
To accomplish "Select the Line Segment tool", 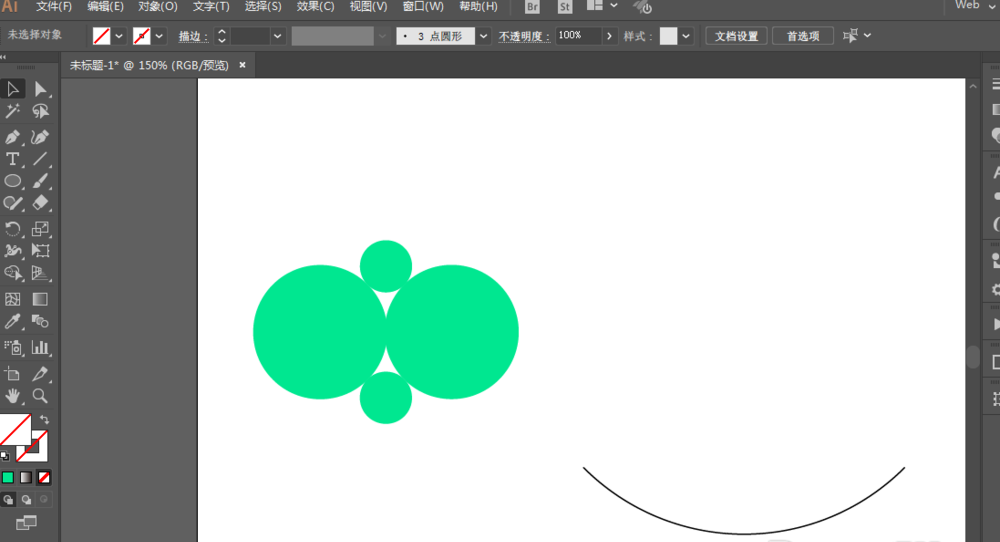I will pyautogui.click(x=40, y=159).
